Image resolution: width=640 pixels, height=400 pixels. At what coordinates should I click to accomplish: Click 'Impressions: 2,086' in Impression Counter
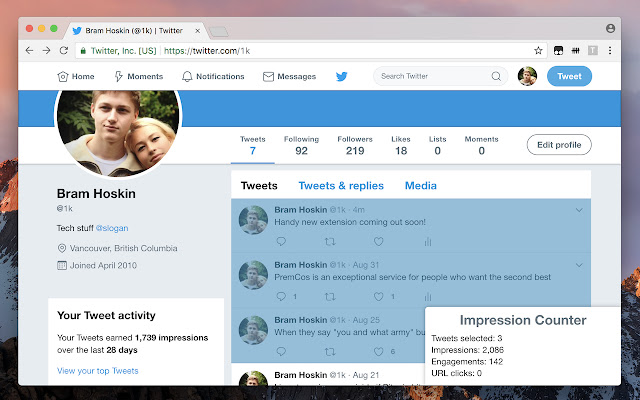(x=467, y=350)
